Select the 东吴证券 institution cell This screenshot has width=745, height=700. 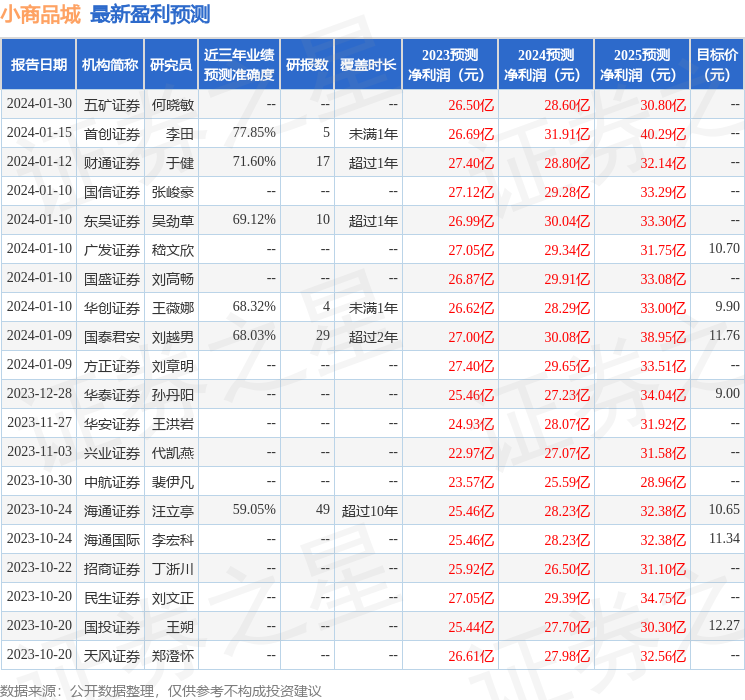coord(112,221)
